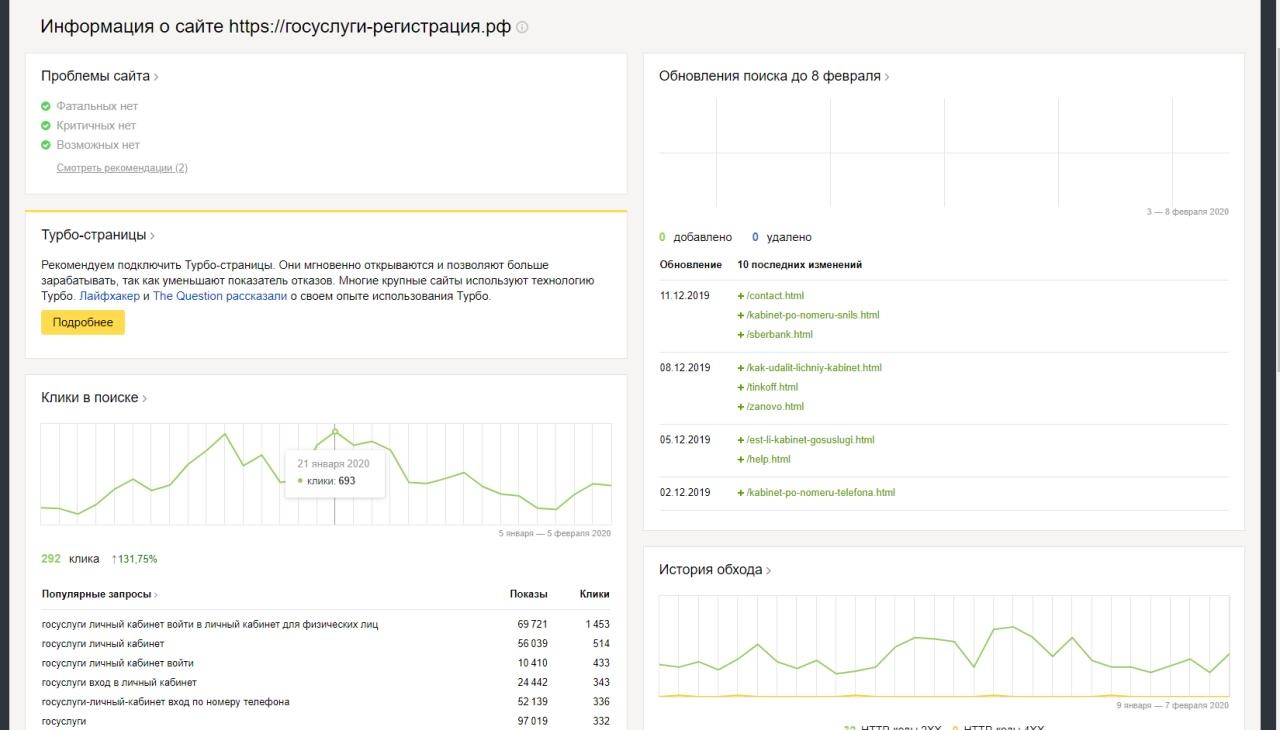Click the 02.12.2019 update date
Image resolution: width=1280 pixels, height=730 pixels.
tap(684, 493)
